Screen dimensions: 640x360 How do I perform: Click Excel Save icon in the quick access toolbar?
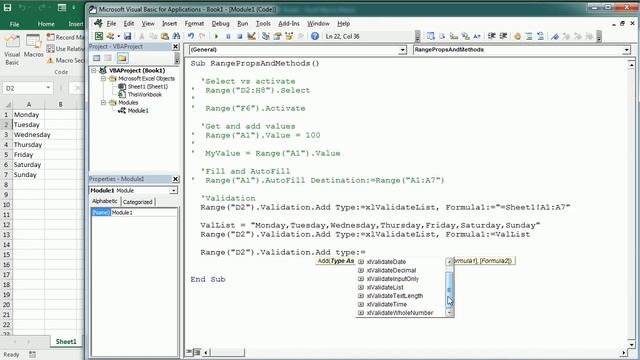(x=7, y=7)
